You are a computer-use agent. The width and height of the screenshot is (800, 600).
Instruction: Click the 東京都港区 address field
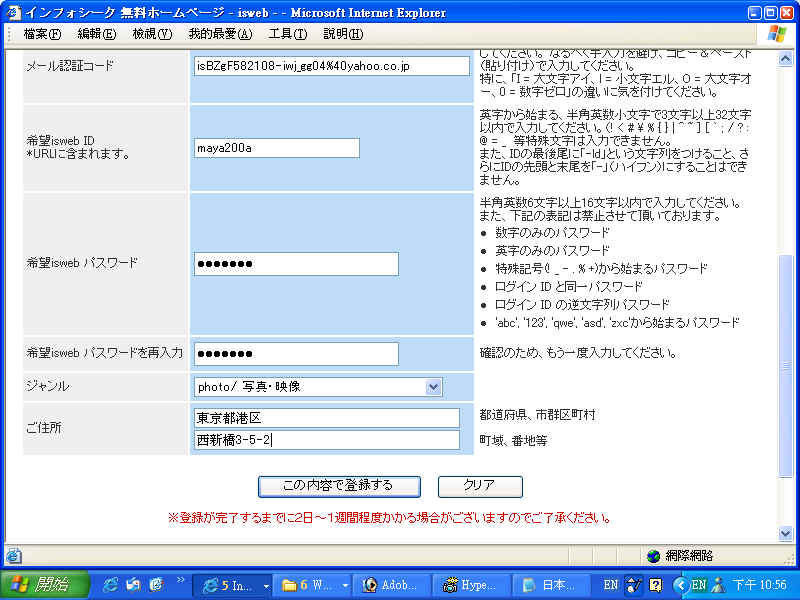pyautogui.click(x=327, y=418)
